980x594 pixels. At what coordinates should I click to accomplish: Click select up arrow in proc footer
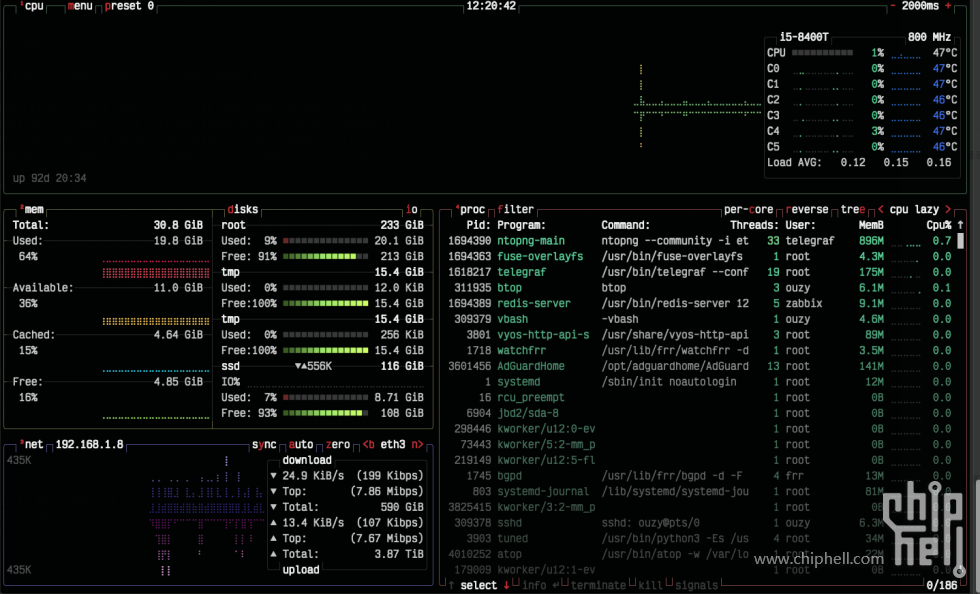(x=451, y=586)
